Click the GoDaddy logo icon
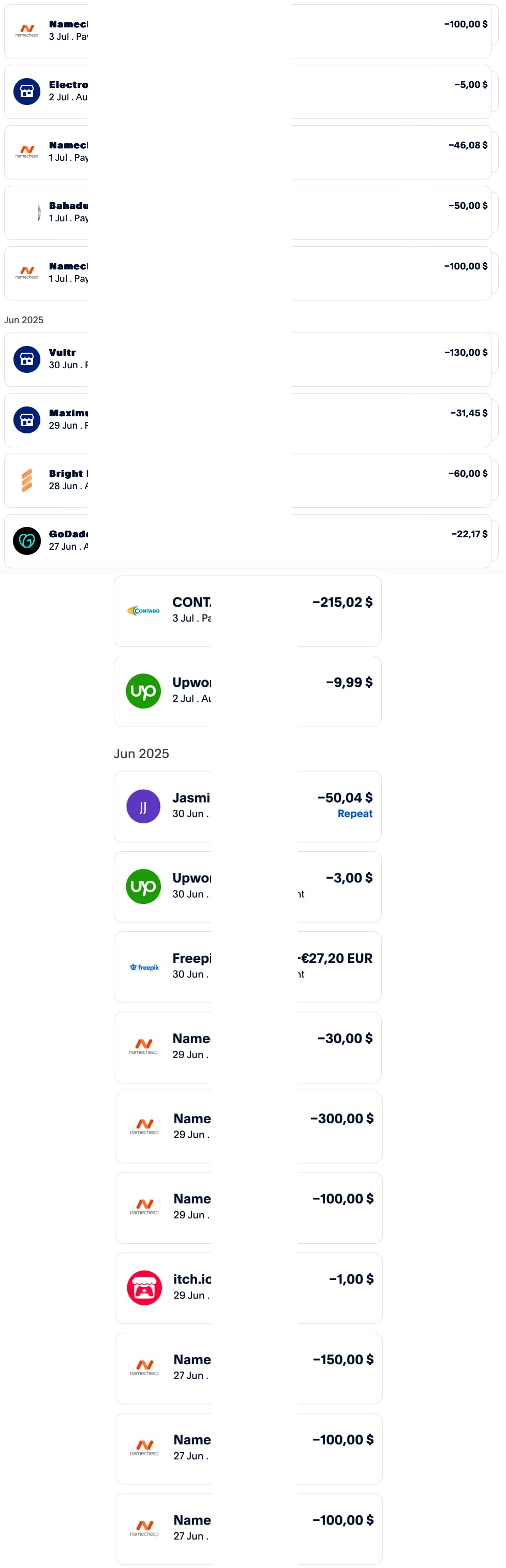 click(x=27, y=540)
